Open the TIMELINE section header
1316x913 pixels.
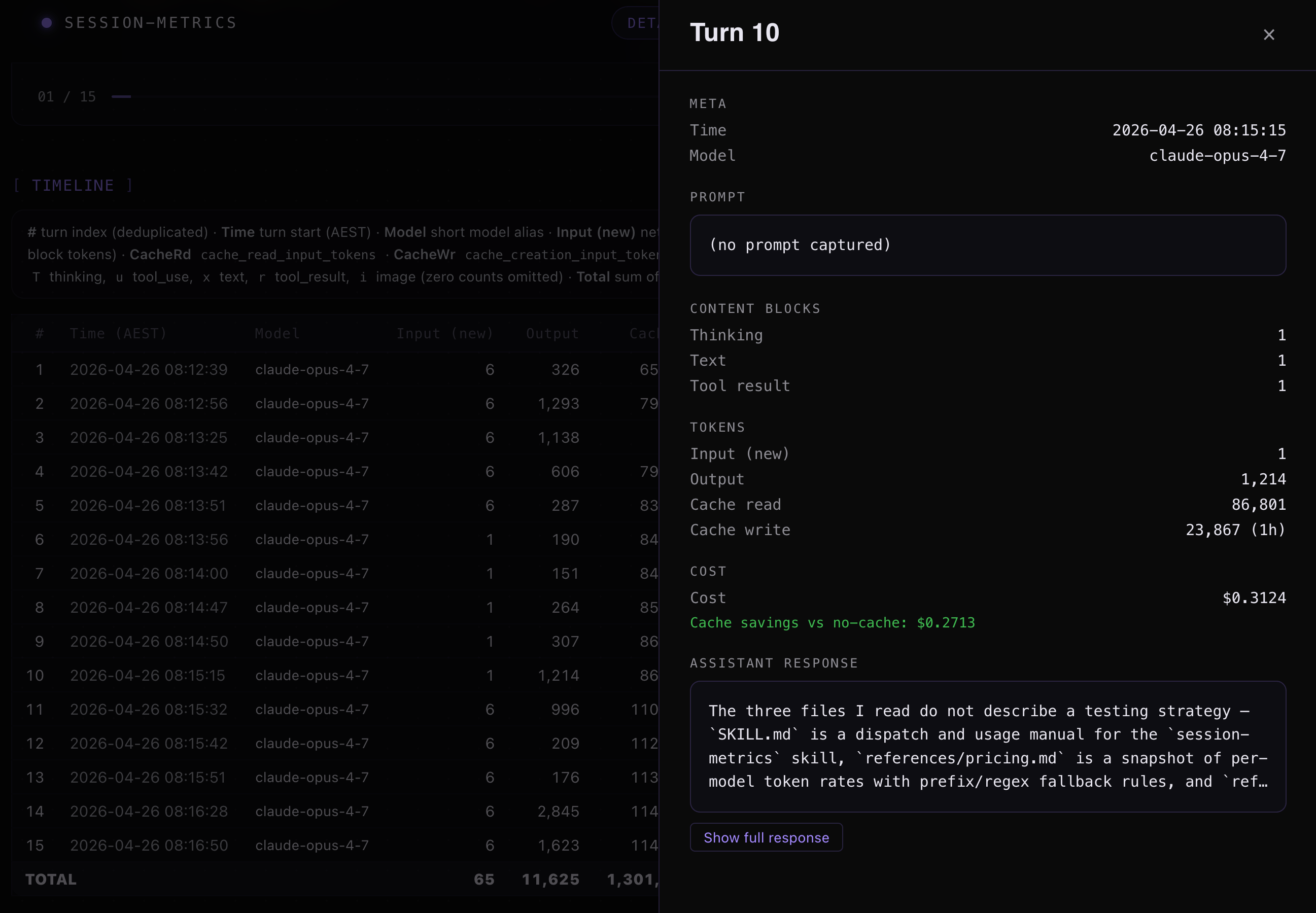coord(73,185)
